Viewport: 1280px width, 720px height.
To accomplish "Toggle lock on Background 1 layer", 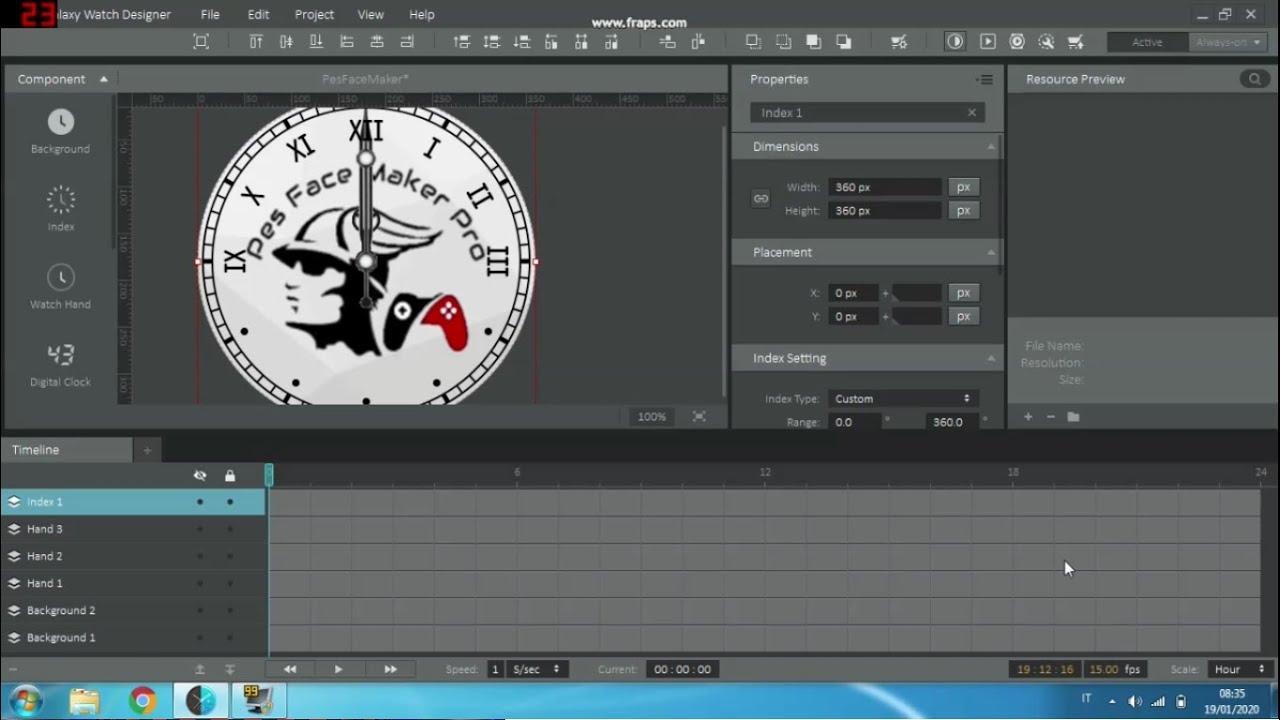I will point(230,637).
